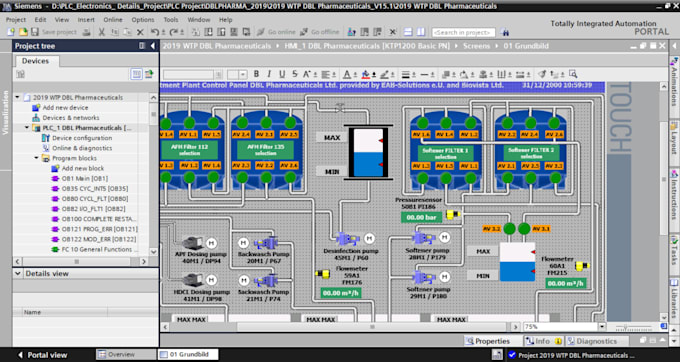
Task: Select OB121 PROG_ERR block
Action: 99,229
